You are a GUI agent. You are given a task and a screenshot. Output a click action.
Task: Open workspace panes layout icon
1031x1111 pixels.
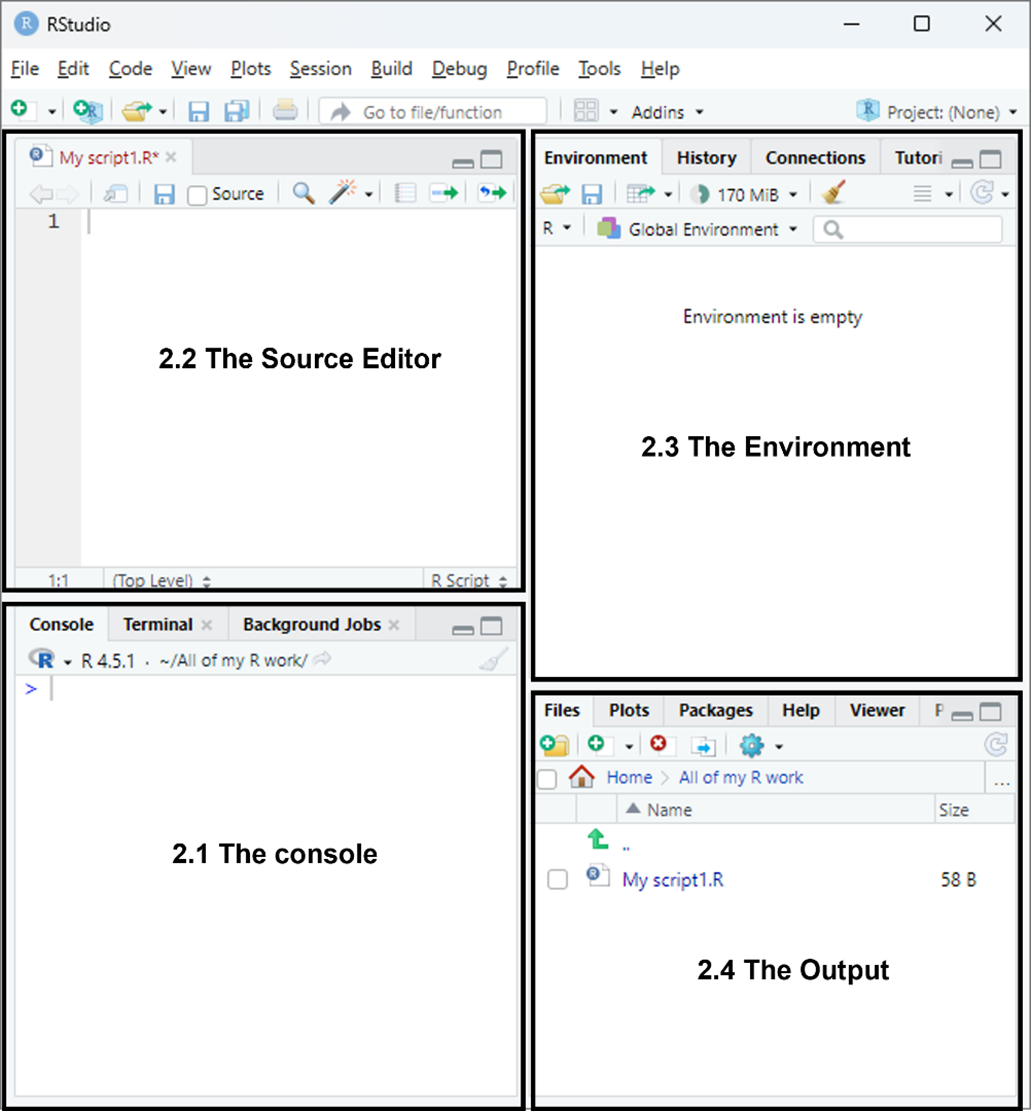586,111
